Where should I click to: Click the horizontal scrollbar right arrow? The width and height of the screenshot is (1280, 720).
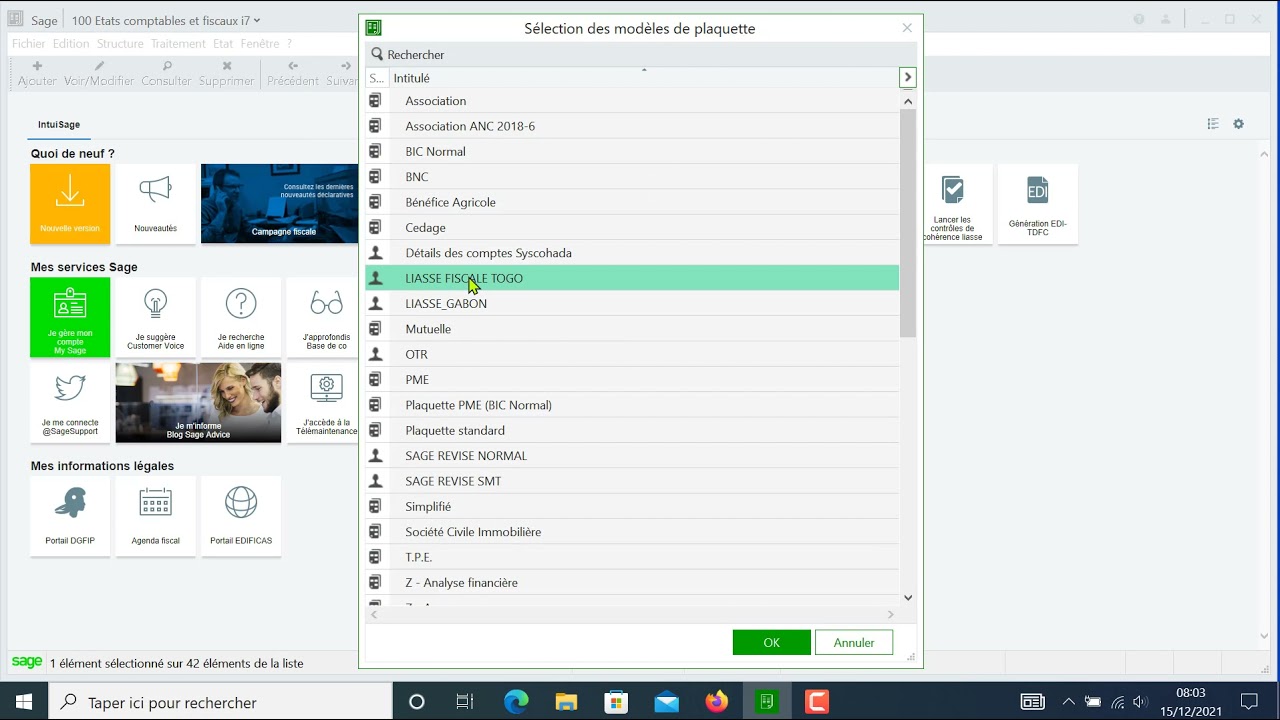coord(890,615)
